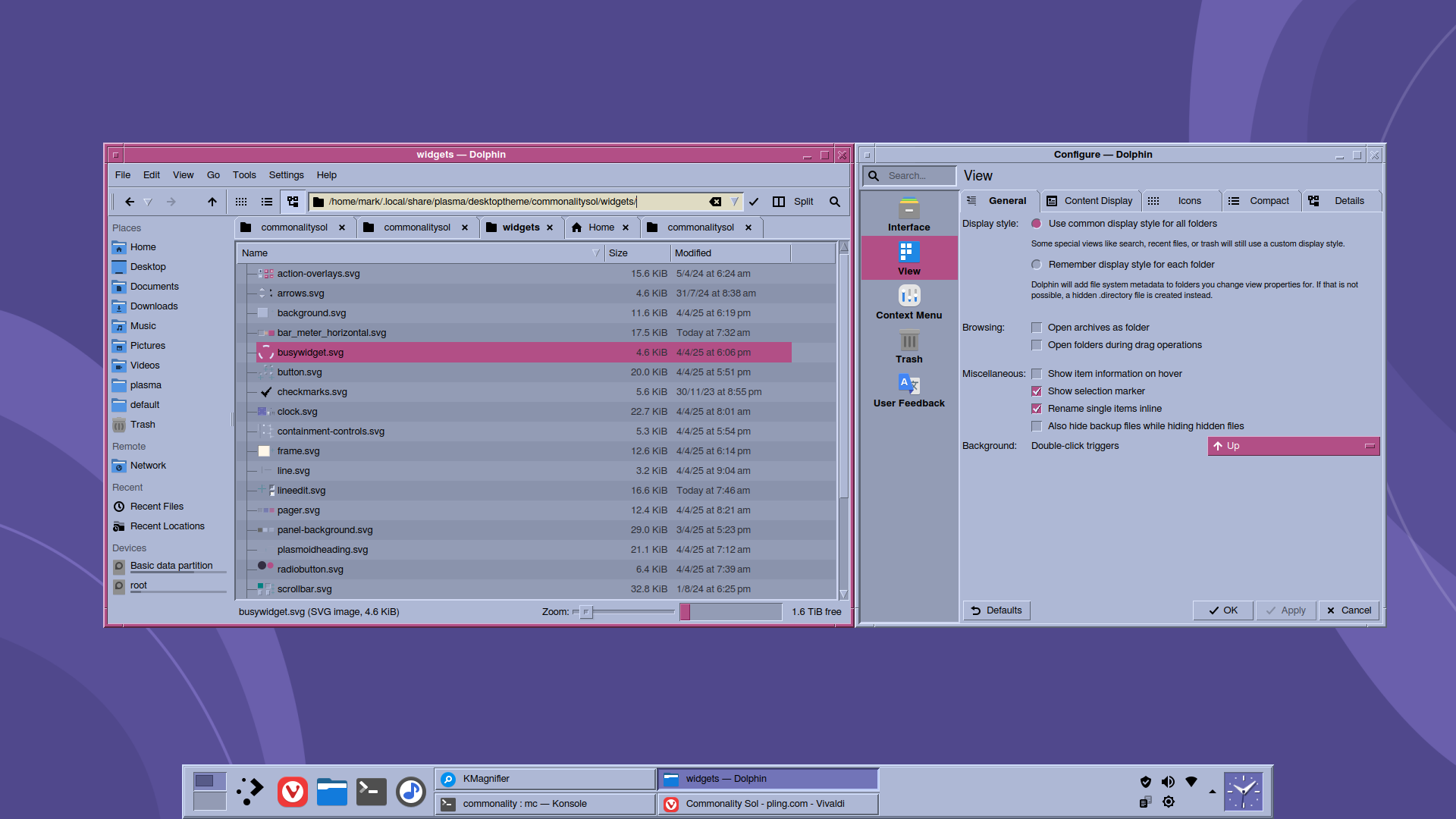Go back using the toolbar back arrow
The width and height of the screenshot is (1456, 819).
130,202
